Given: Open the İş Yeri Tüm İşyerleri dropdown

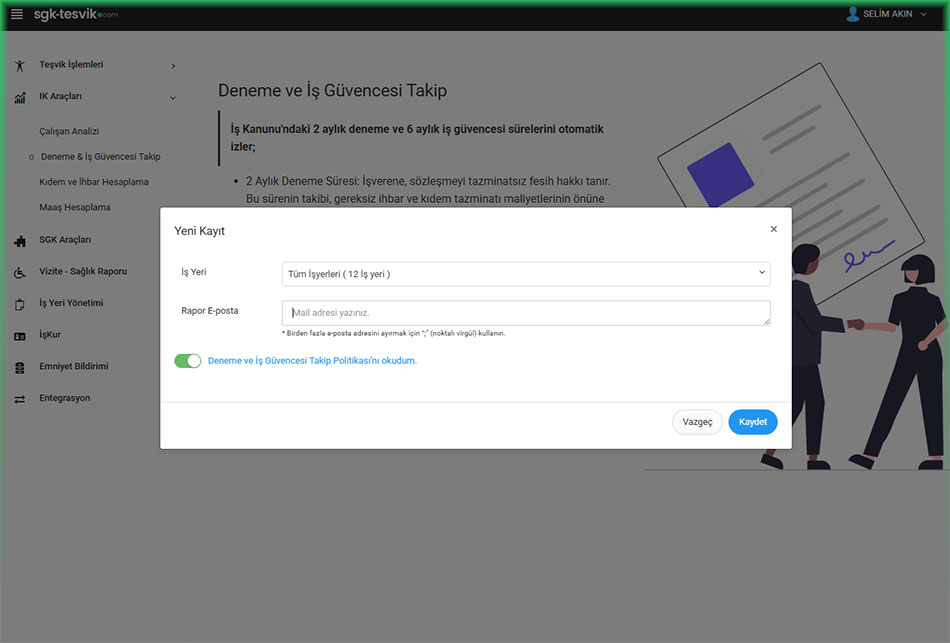Looking at the screenshot, I should 526,274.
